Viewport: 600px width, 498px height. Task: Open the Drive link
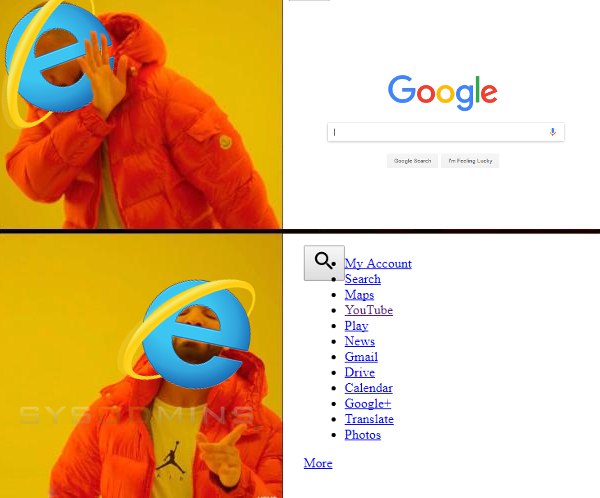(x=360, y=372)
